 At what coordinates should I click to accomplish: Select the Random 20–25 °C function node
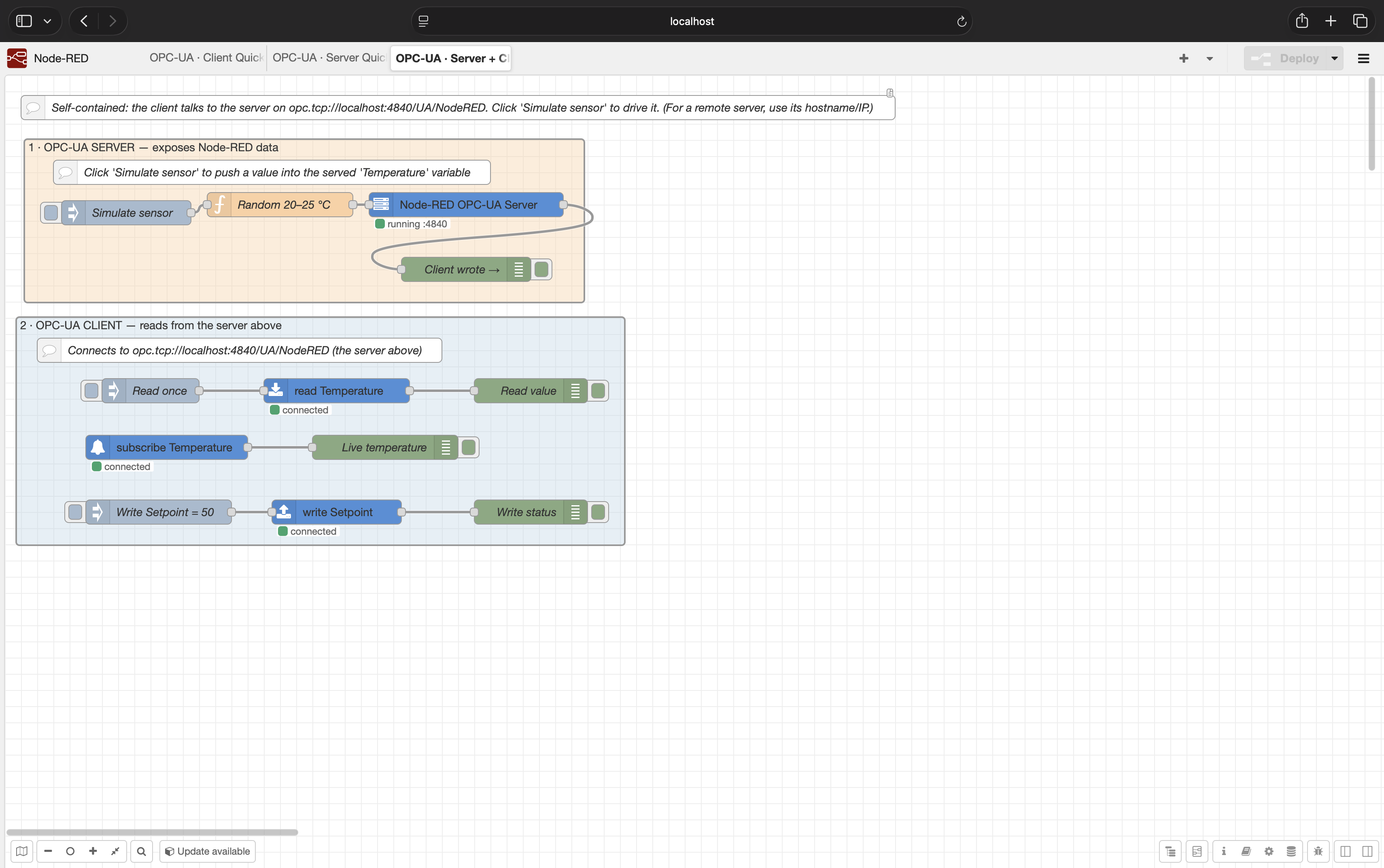280,204
